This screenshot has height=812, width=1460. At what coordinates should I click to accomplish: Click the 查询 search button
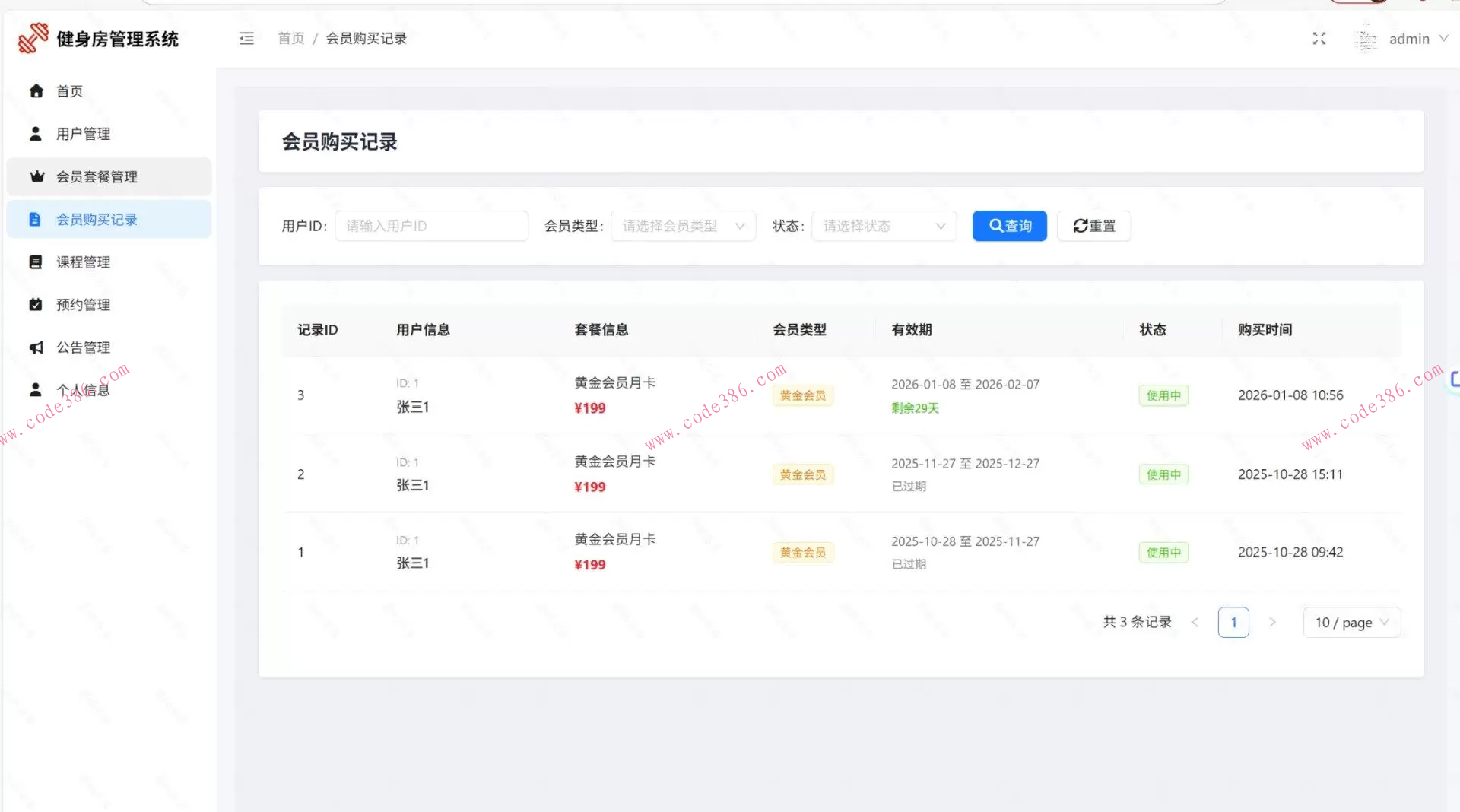pos(1009,226)
